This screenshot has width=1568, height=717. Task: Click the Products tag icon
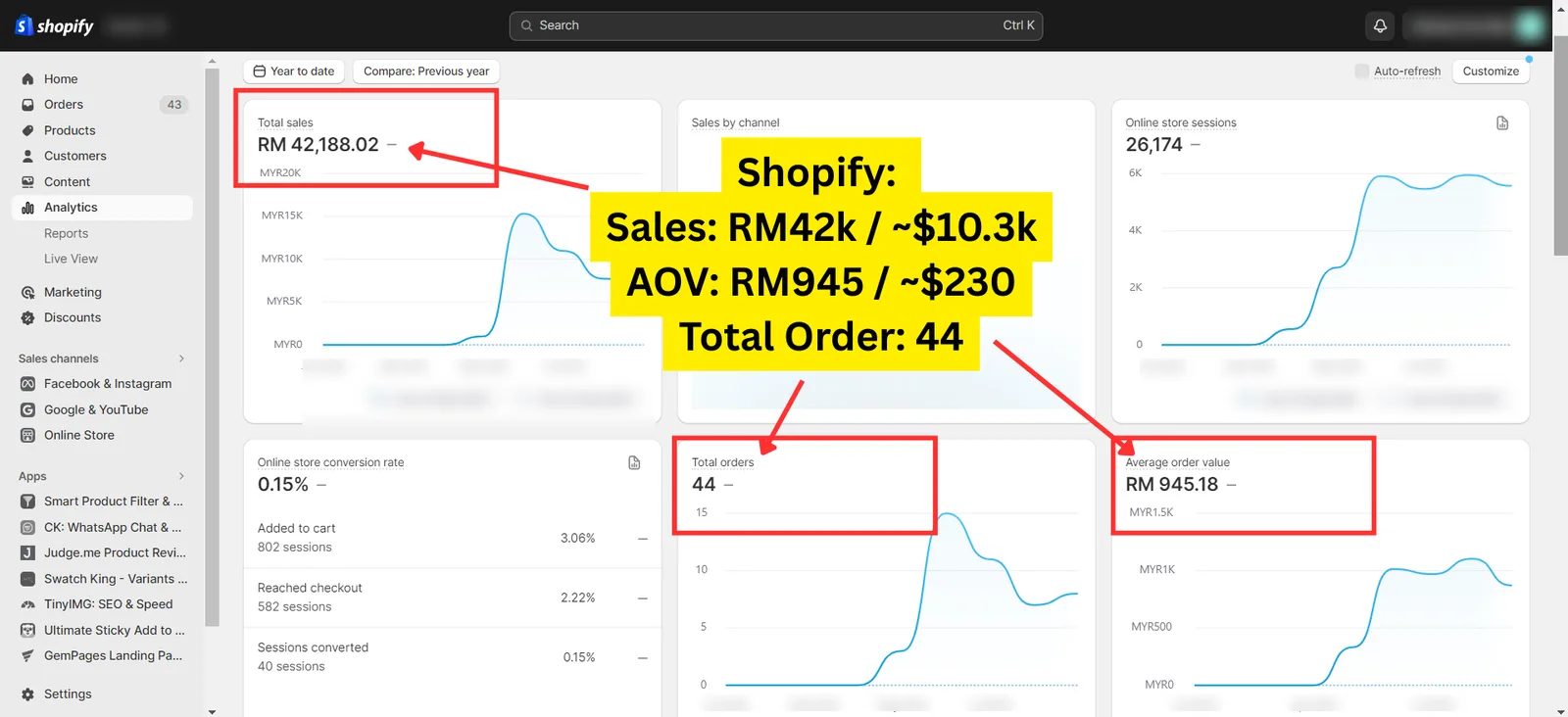tap(27, 130)
